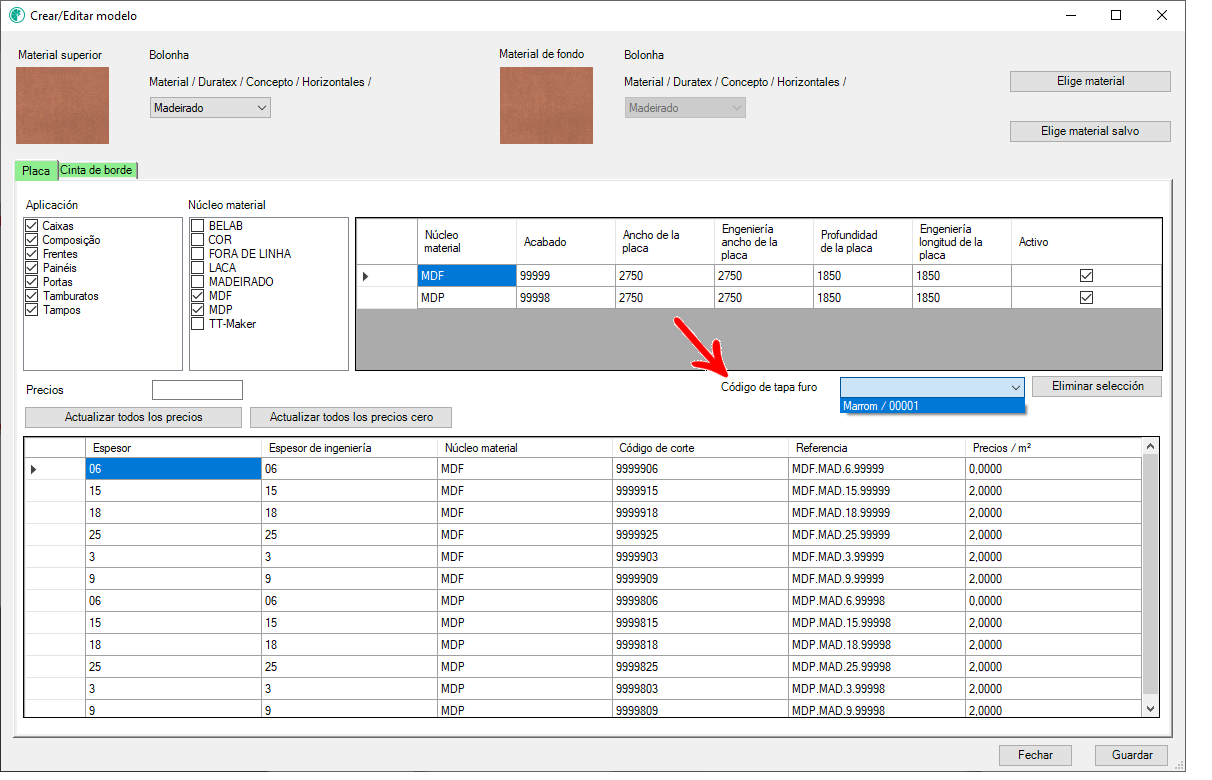Image resolution: width=1212 pixels, height=780 pixels.
Task: Click Elige material salvo button
Action: (x=1090, y=131)
